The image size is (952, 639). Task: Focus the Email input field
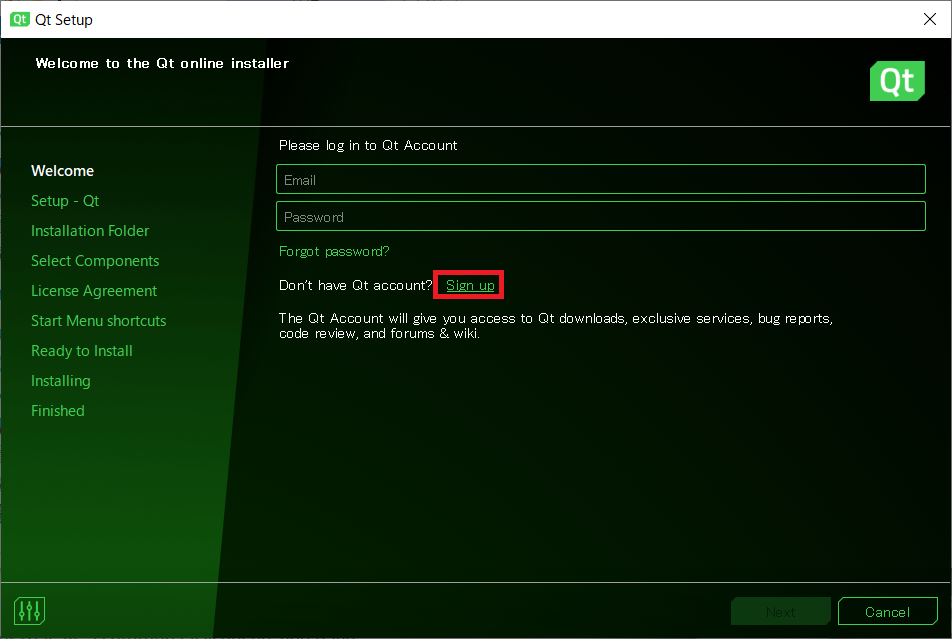pos(600,179)
